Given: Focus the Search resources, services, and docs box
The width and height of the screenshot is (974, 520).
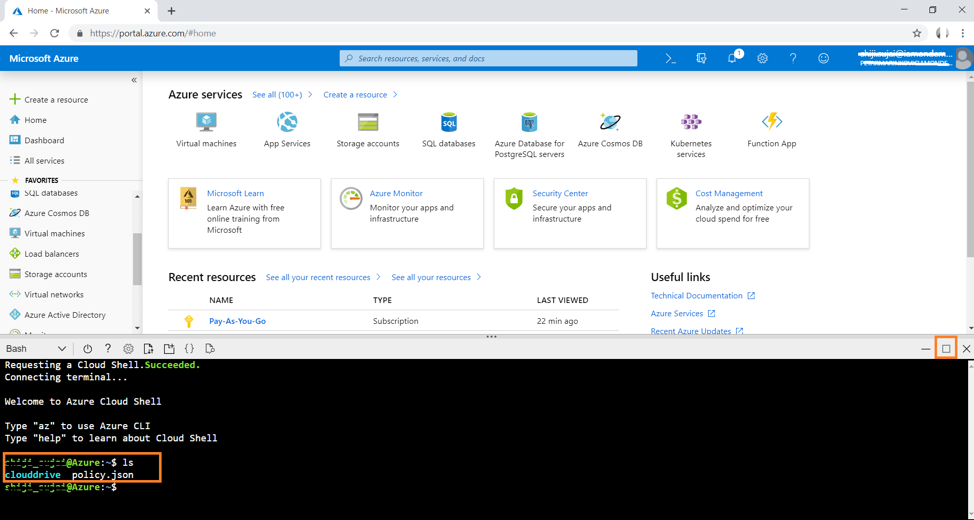Looking at the screenshot, I should [488, 58].
